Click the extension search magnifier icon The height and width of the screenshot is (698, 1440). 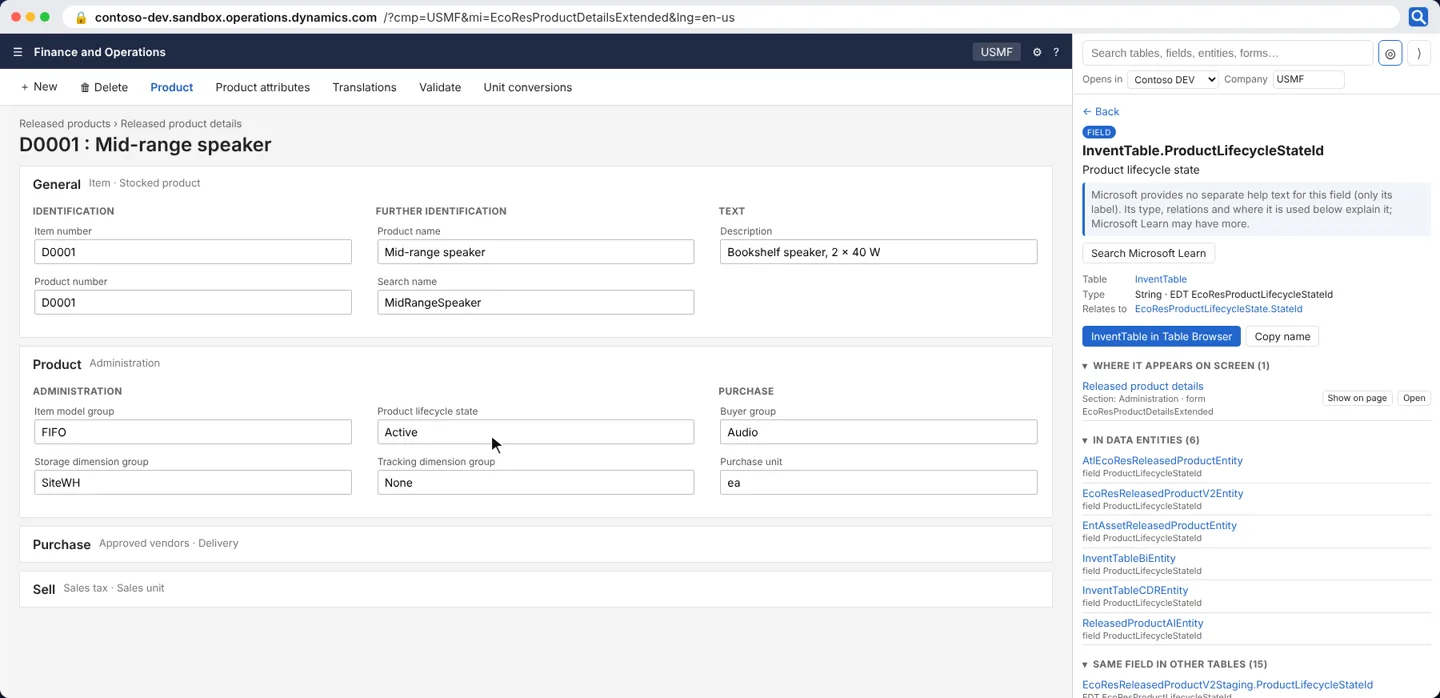1418,17
